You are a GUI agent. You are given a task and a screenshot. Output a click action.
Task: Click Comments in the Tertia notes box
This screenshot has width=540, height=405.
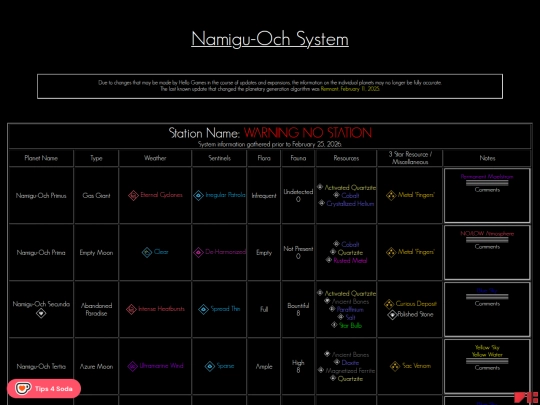coord(487,368)
